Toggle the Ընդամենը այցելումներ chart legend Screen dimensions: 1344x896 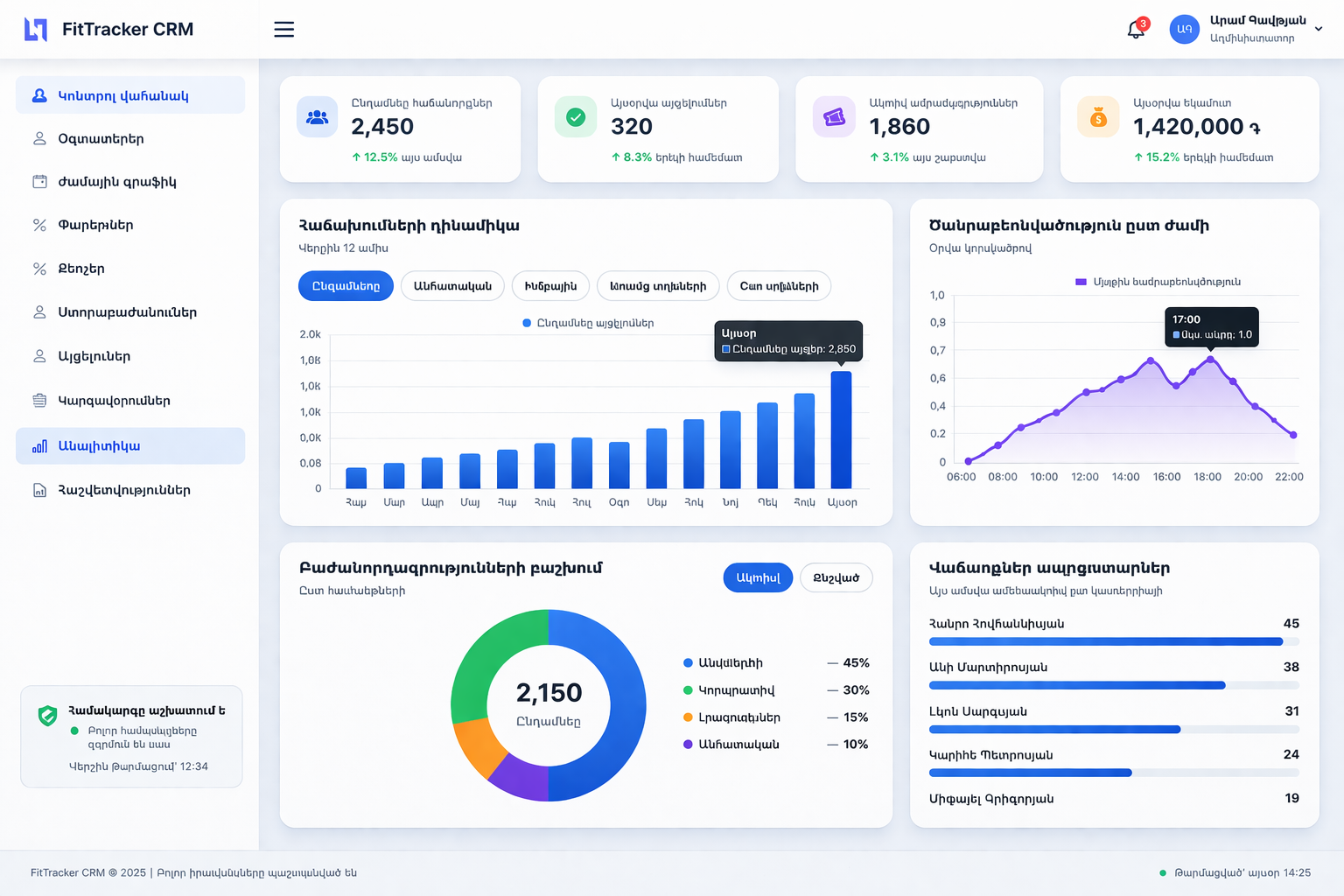(x=588, y=323)
